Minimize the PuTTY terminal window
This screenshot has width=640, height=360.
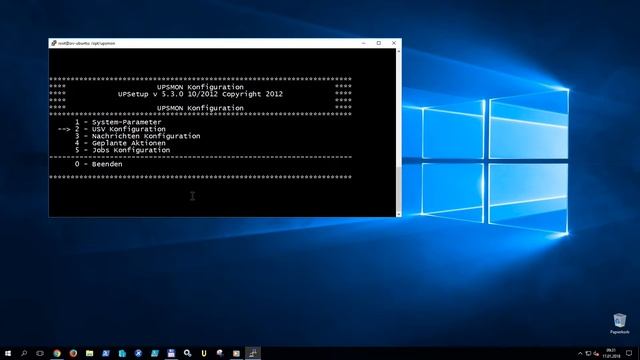(x=364, y=43)
